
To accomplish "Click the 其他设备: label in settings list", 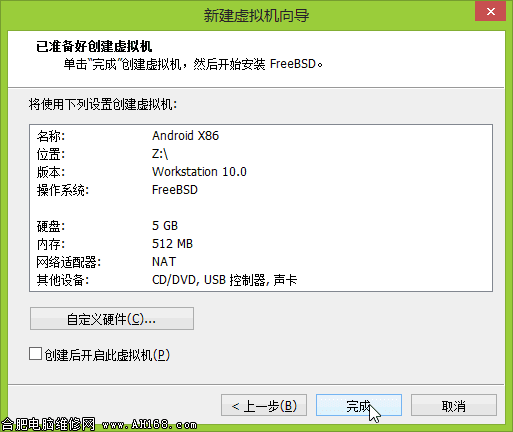I will (x=63, y=280).
